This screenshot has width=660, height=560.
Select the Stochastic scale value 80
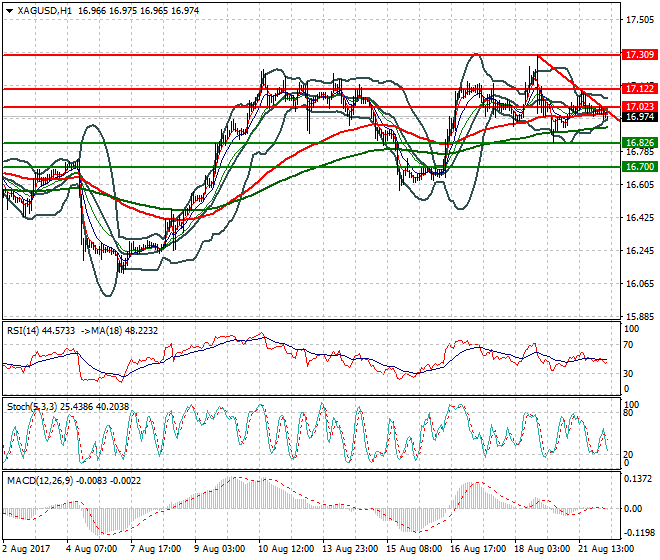click(x=628, y=413)
